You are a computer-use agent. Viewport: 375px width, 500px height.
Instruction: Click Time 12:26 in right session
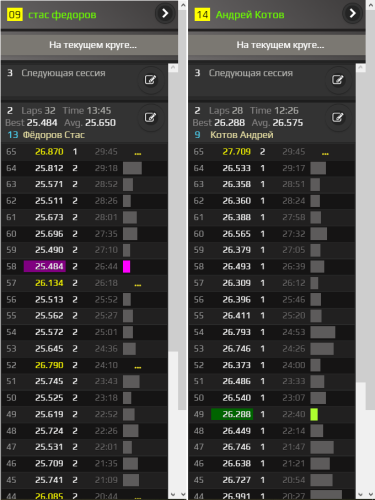[x=274, y=111]
